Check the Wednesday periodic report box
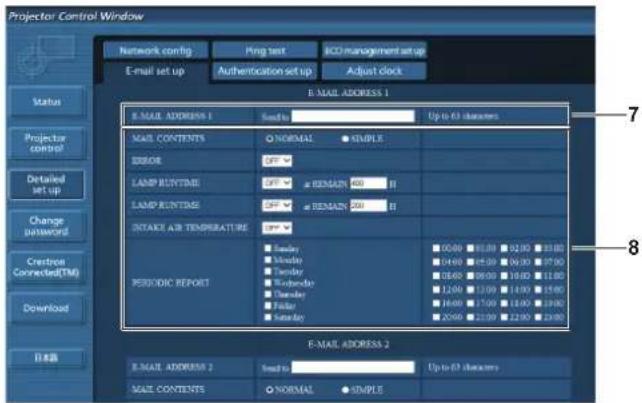The width and height of the screenshot is (642, 403). 268,282
